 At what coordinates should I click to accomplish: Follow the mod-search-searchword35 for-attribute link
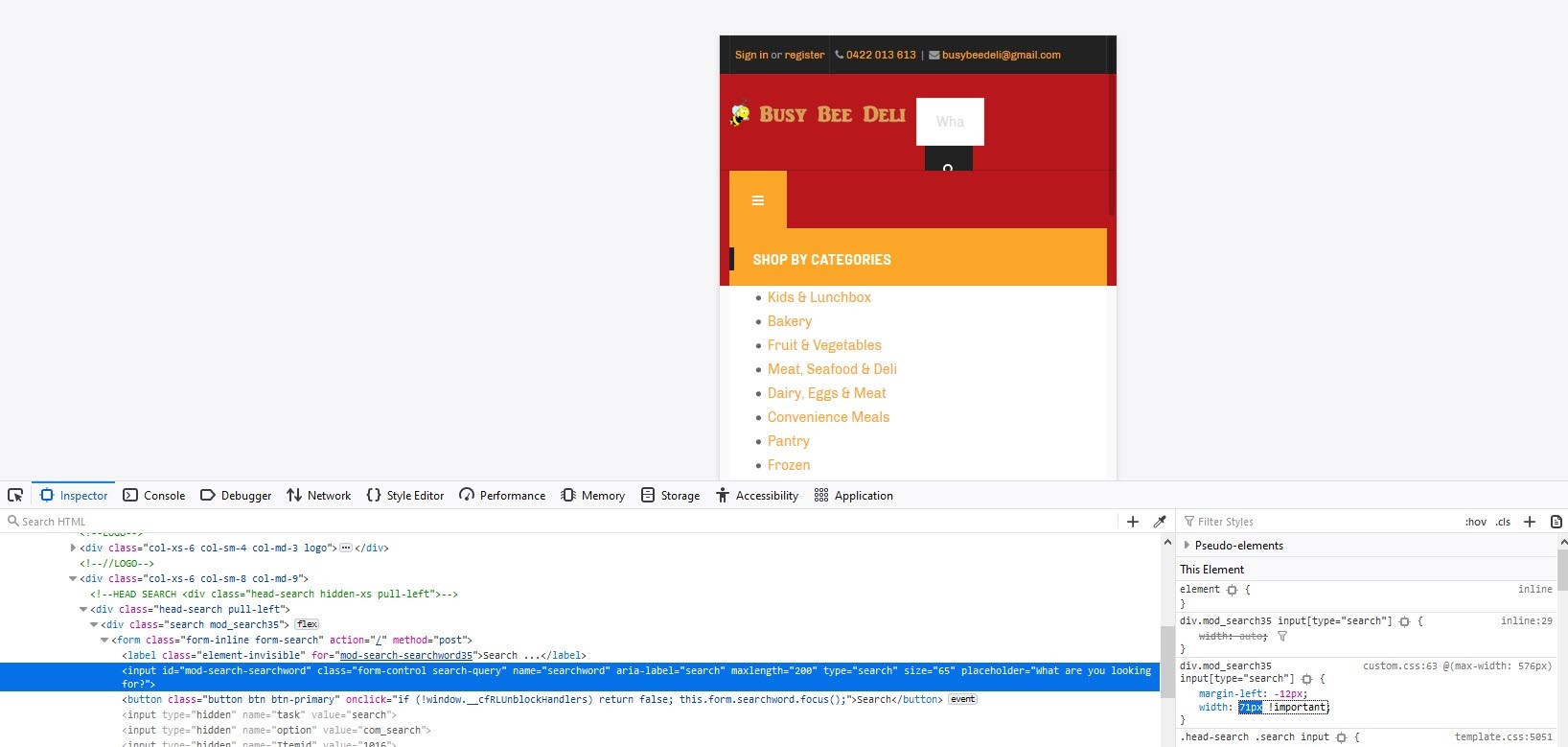406,655
